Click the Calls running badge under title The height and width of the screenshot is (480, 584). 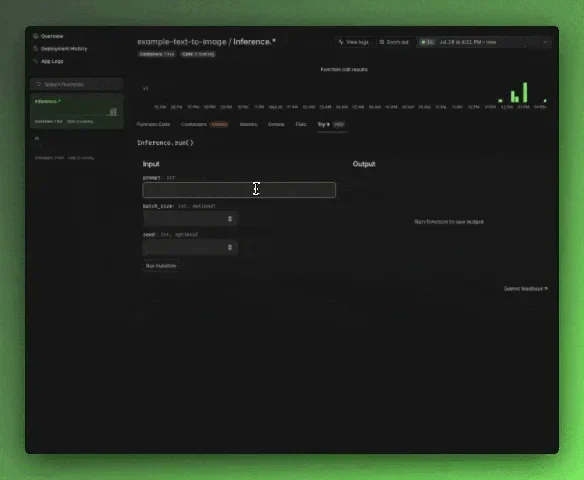pyautogui.click(x=198, y=54)
